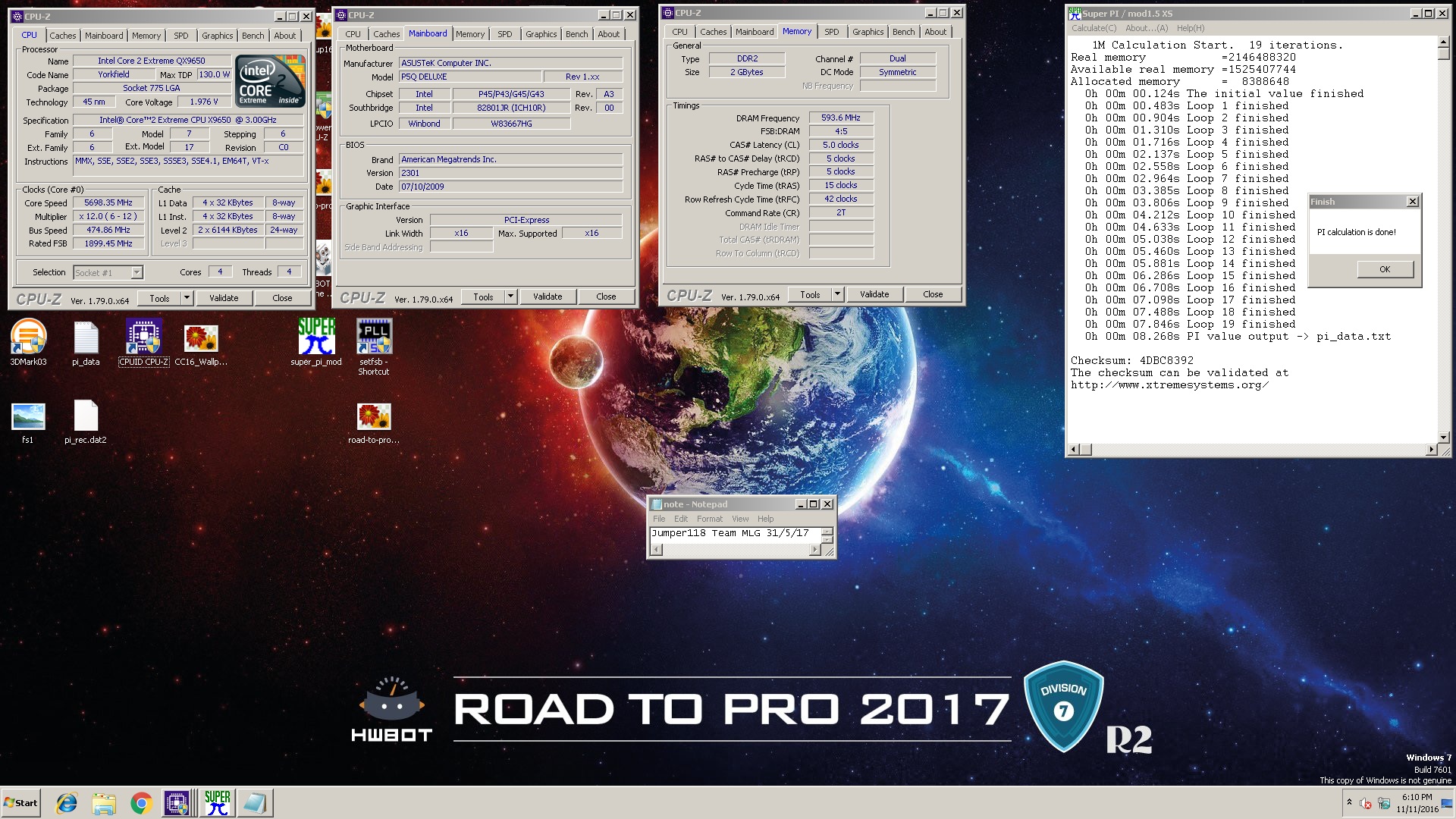Click Validate in the Mainboard window
The image size is (1456, 819).
[548, 297]
